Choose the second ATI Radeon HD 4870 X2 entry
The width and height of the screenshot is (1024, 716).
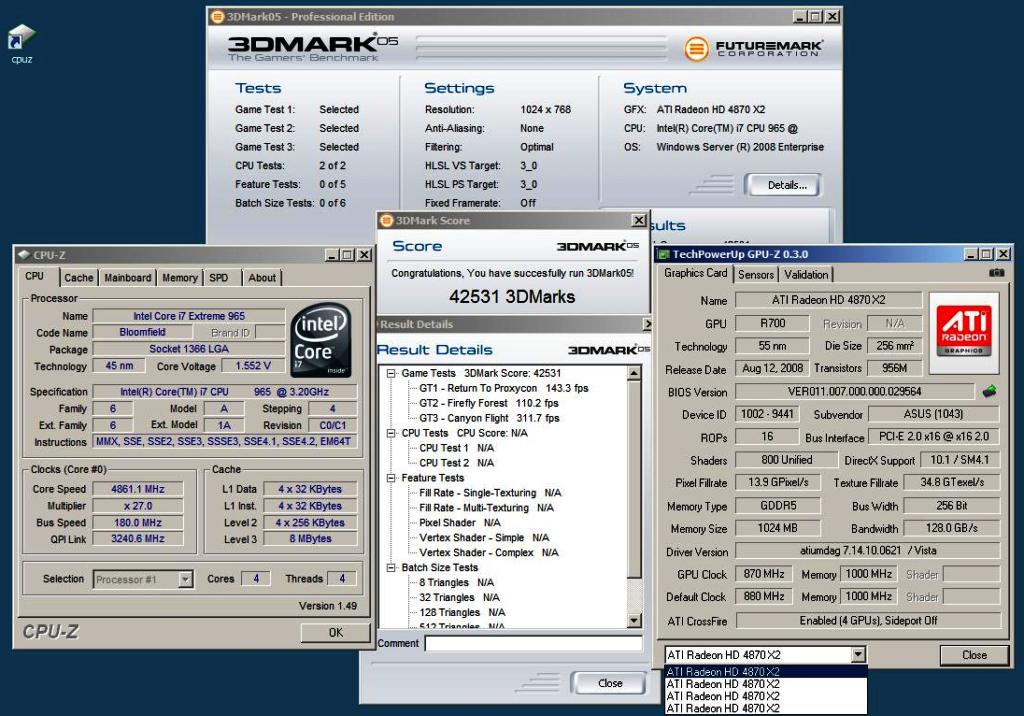(765, 684)
